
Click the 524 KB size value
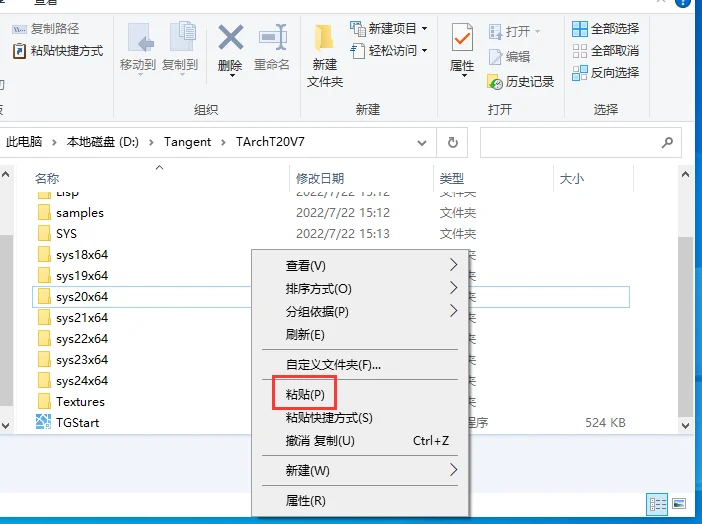(605, 423)
